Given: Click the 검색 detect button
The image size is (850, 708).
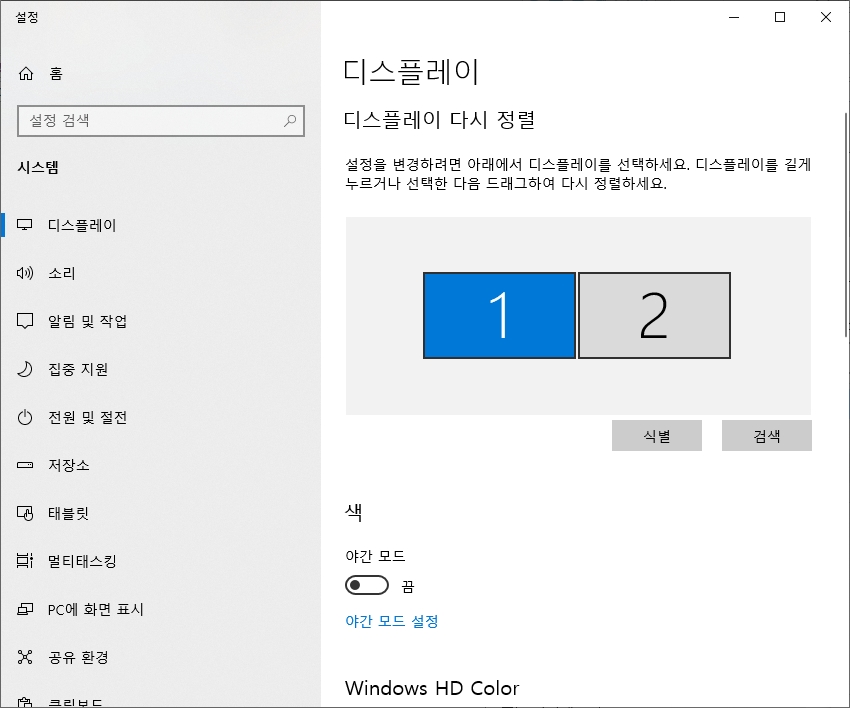Looking at the screenshot, I should click(767, 435).
